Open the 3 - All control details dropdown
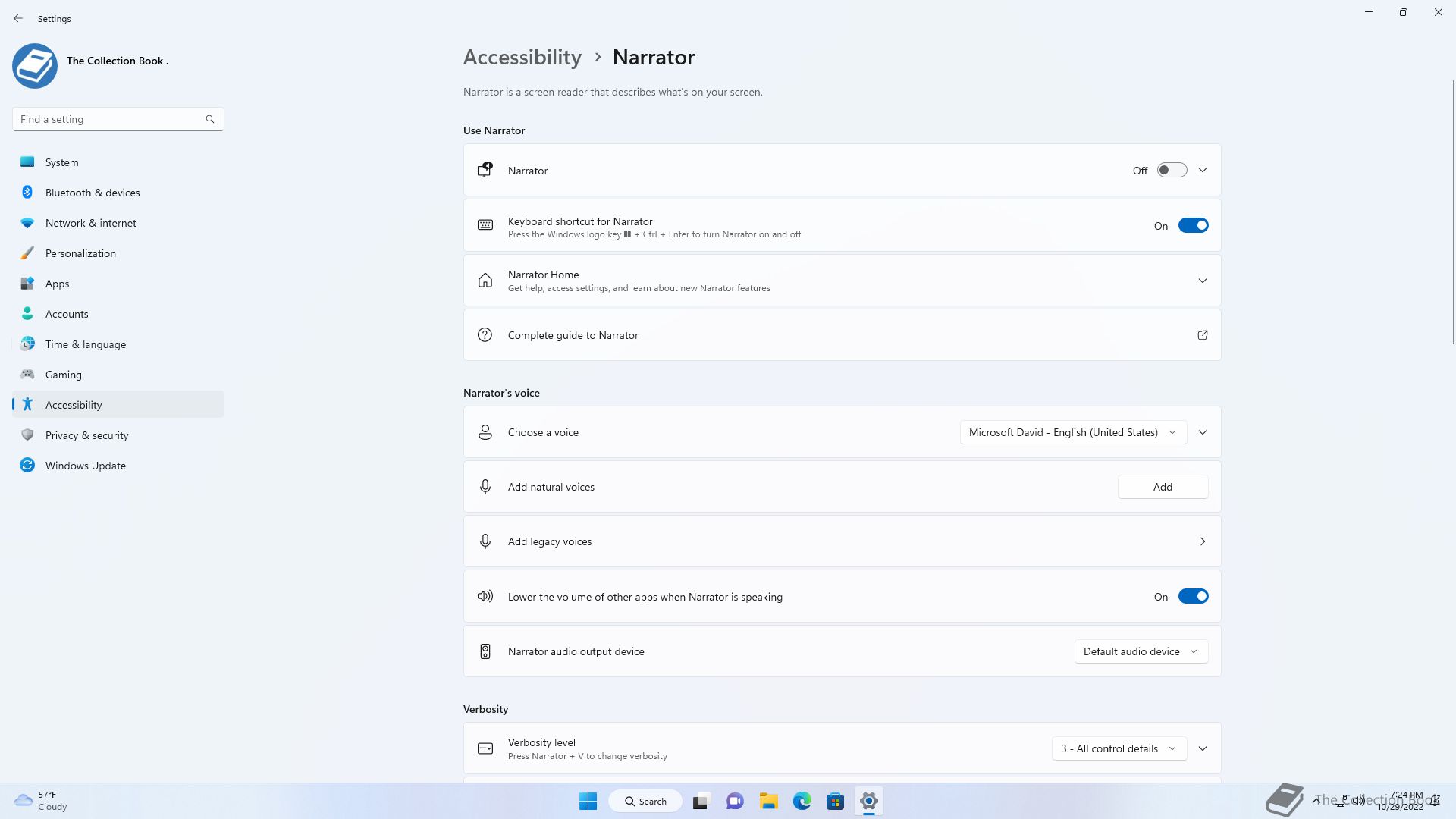The height and width of the screenshot is (819, 1456). (x=1119, y=748)
